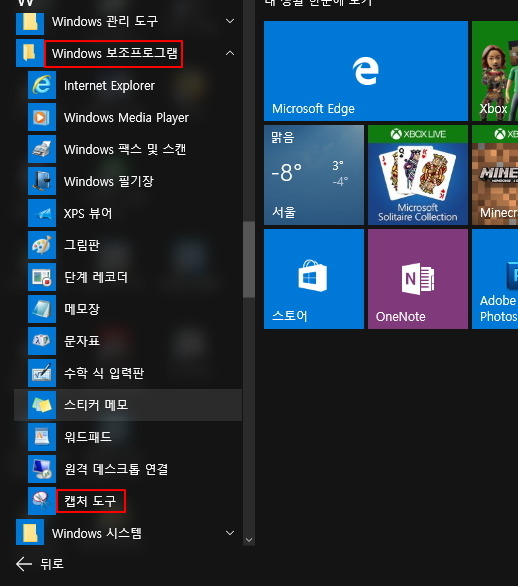
Task: Click the Windows 보조프로그램 folder icon
Action: tap(30, 53)
